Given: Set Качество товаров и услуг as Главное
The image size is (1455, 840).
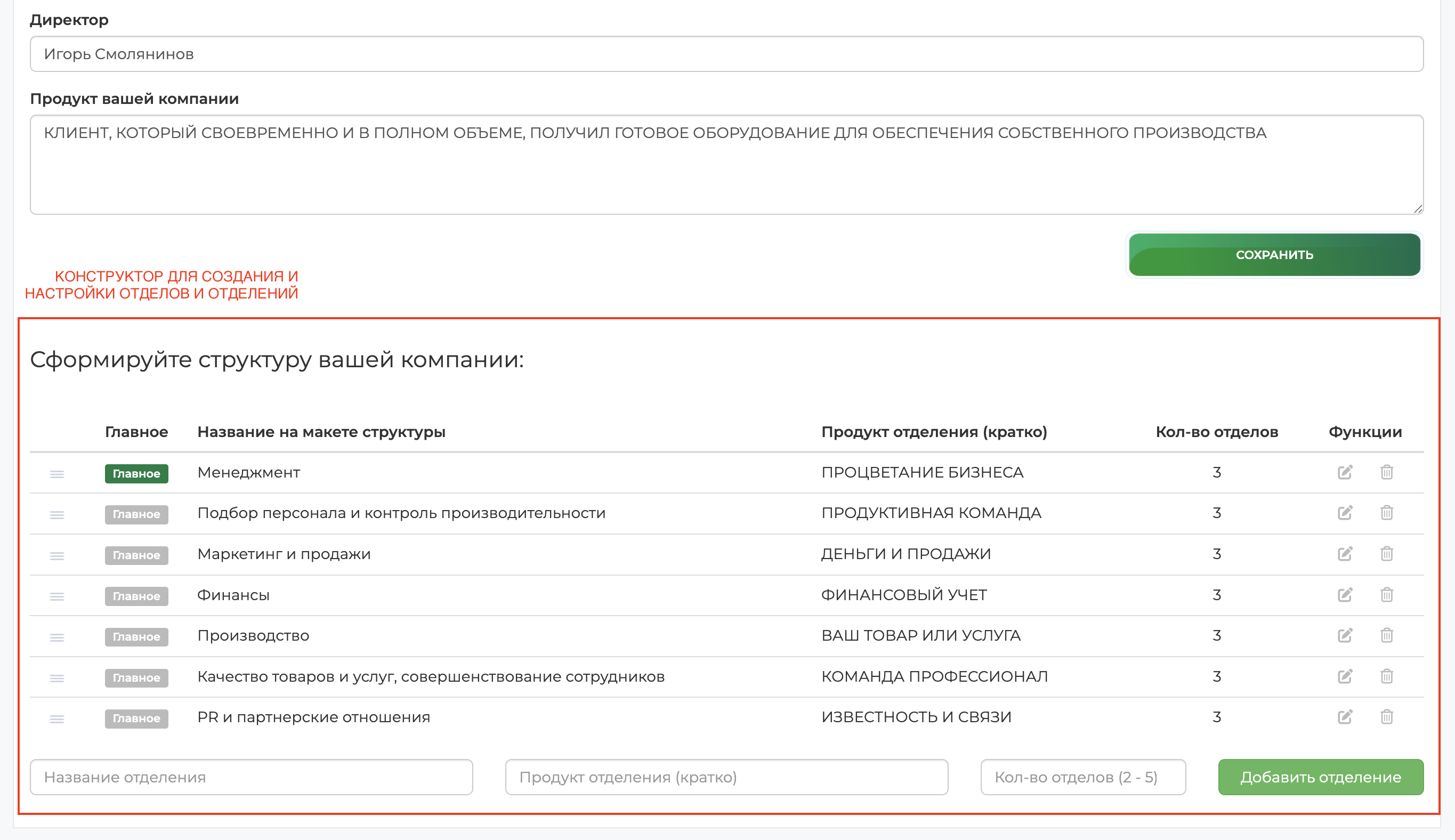Looking at the screenshot, I should pyautogui.click(x=137, y=678).
